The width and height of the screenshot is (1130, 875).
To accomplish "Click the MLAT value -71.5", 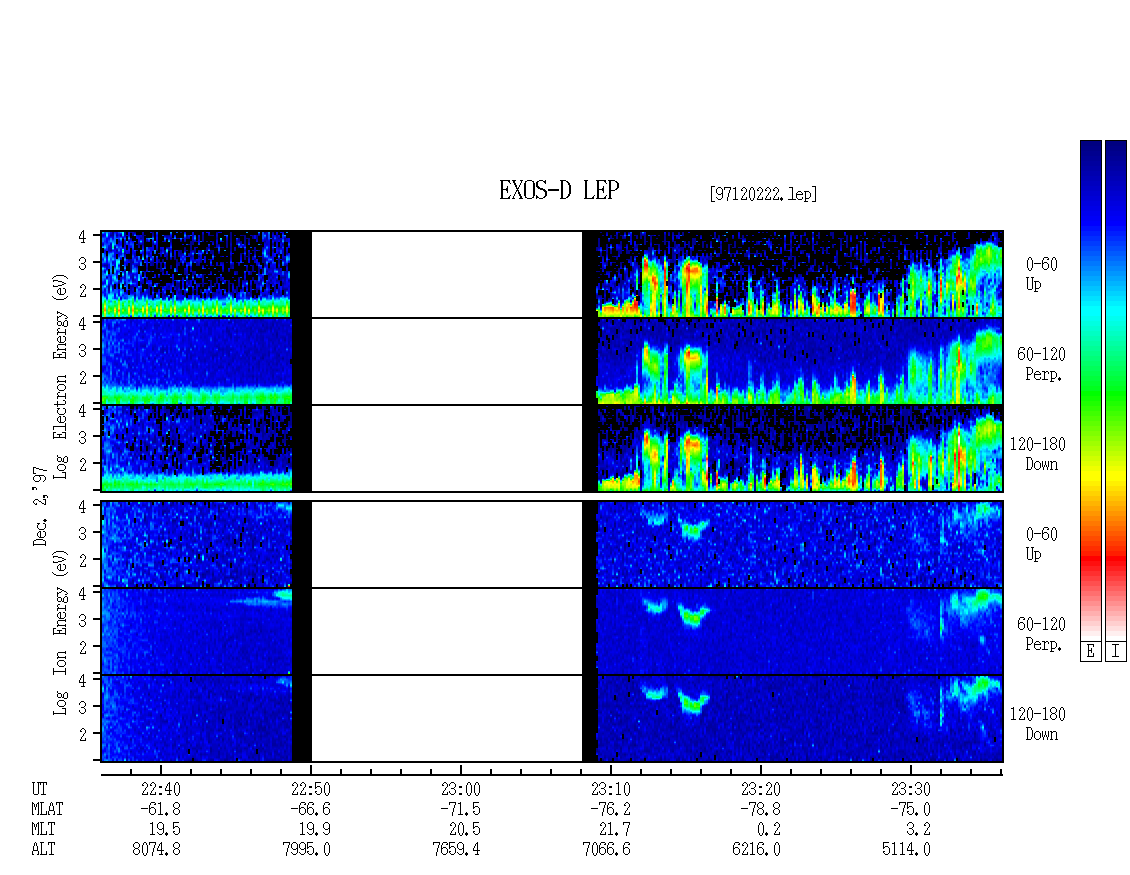I will pyautogui.click(x=461, y=809).
